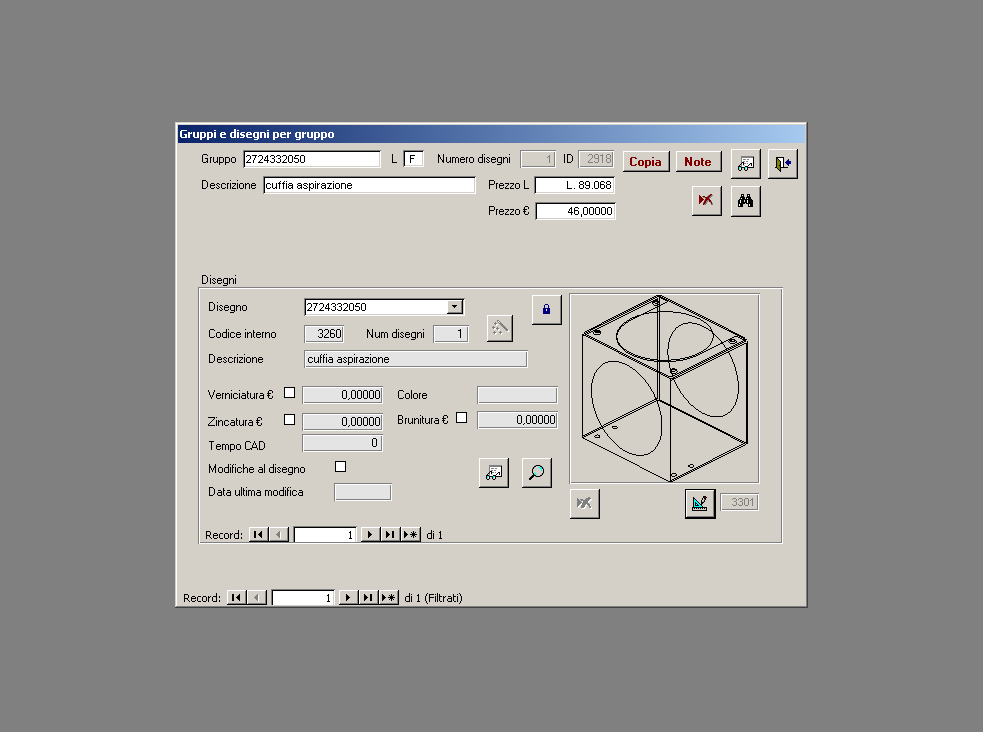Click the Prezzo € field
This screenshot has width=983, height=732.
click(x=576, y=211)
